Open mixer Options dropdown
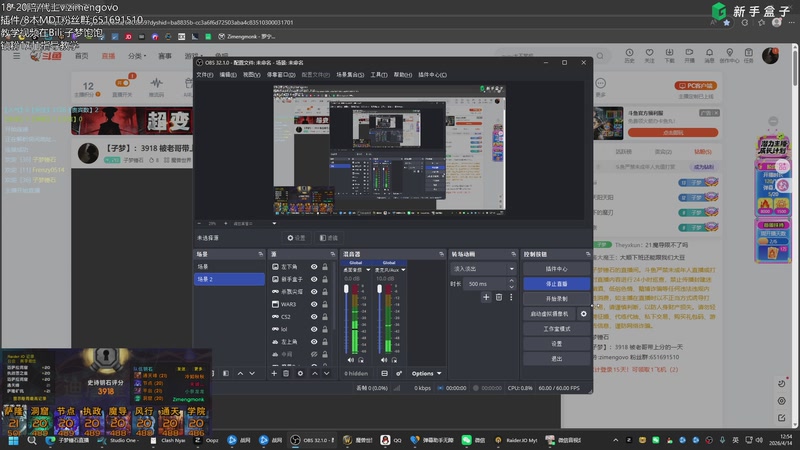800x450 pixels. click(427, 373)
